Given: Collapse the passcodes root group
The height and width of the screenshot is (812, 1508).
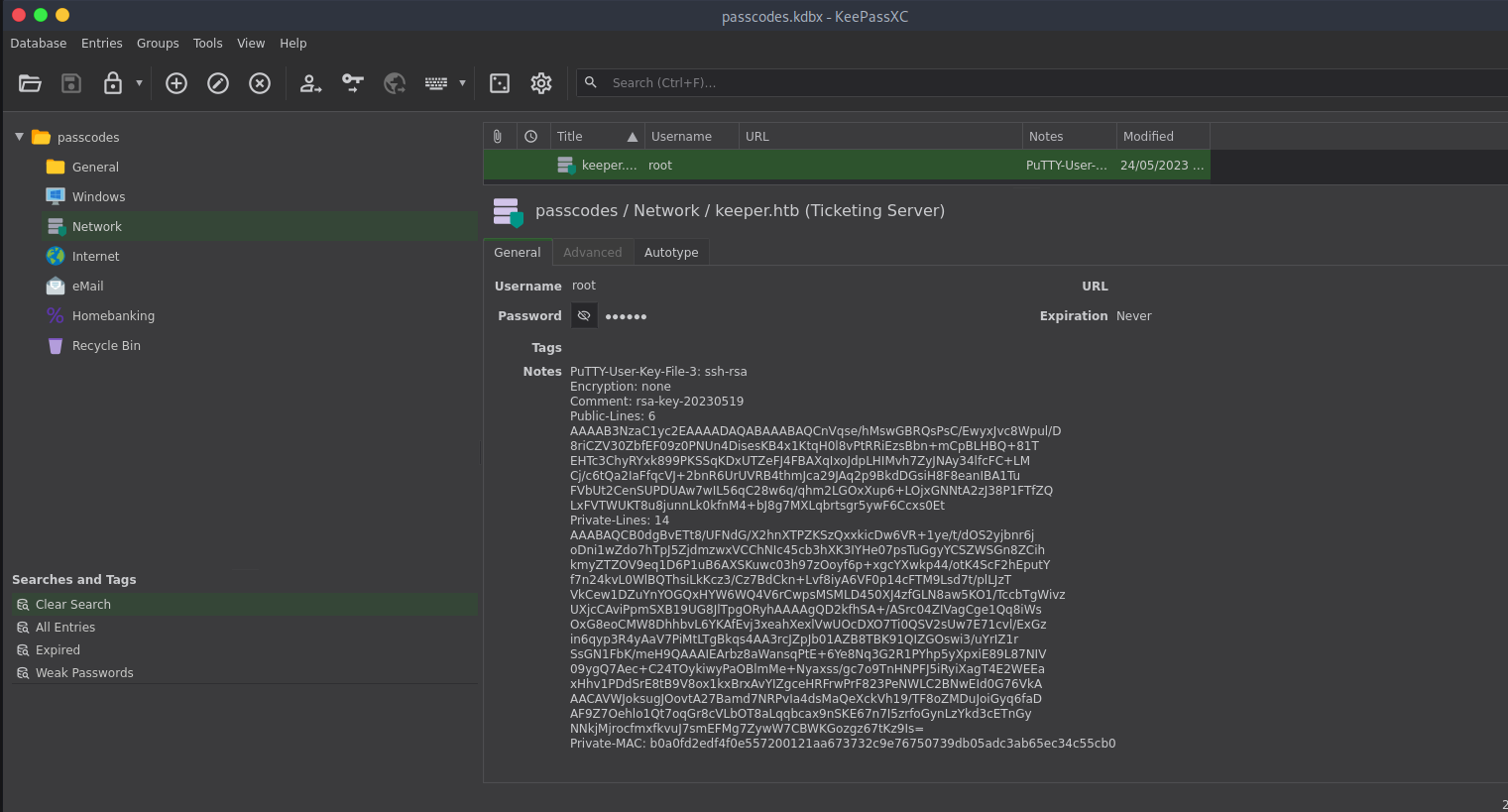Looking at the screenshot, I should pyautogui.click(x=19, y=137).
